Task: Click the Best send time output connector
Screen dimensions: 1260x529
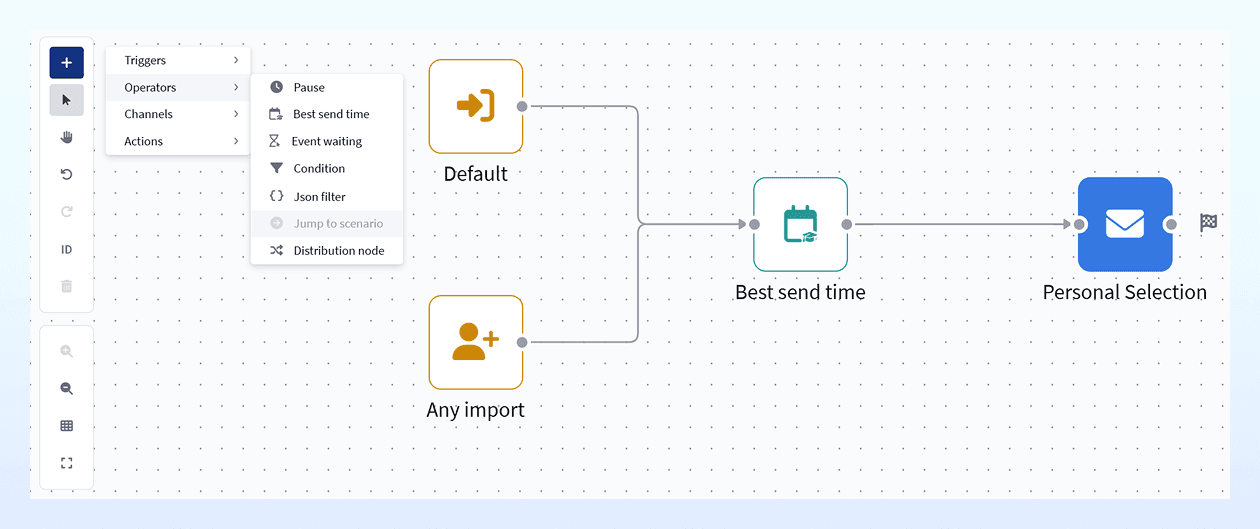Action: click(847, 224)
